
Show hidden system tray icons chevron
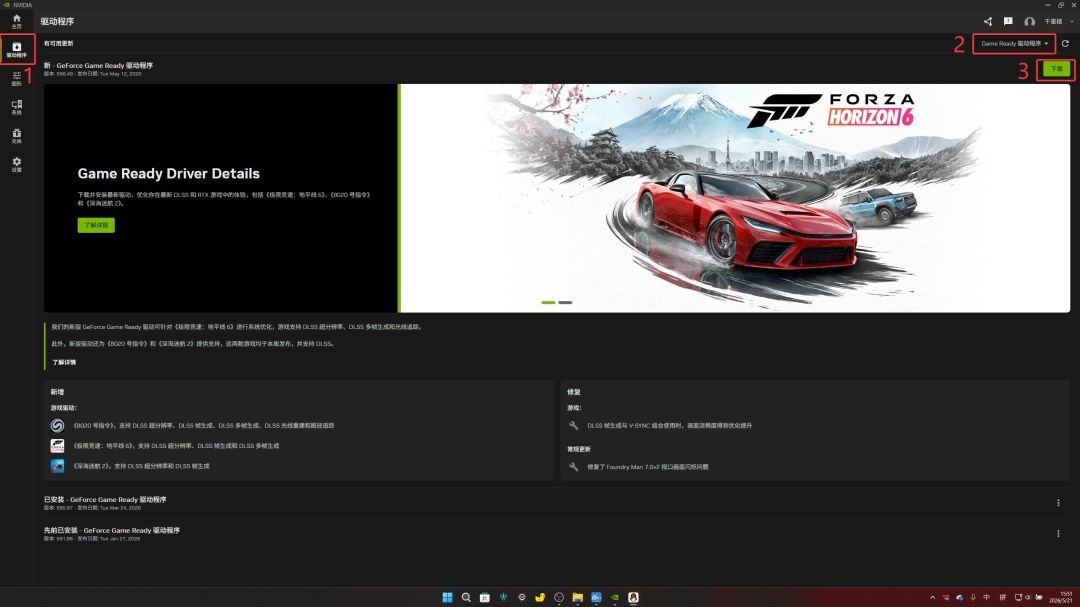tap(932, 597)
